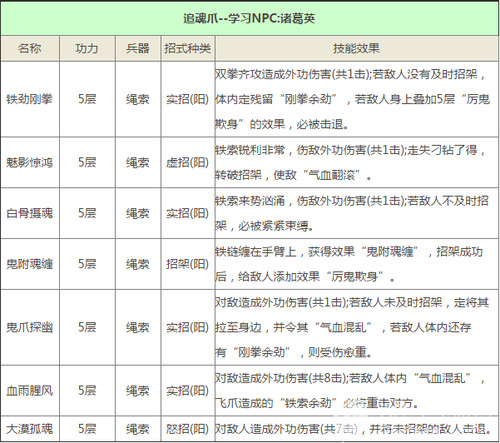This screenshot has width=500, height=443.
Task: Click the 铁劲刚拳 skill effect description
Action: [x=352, y=99]
